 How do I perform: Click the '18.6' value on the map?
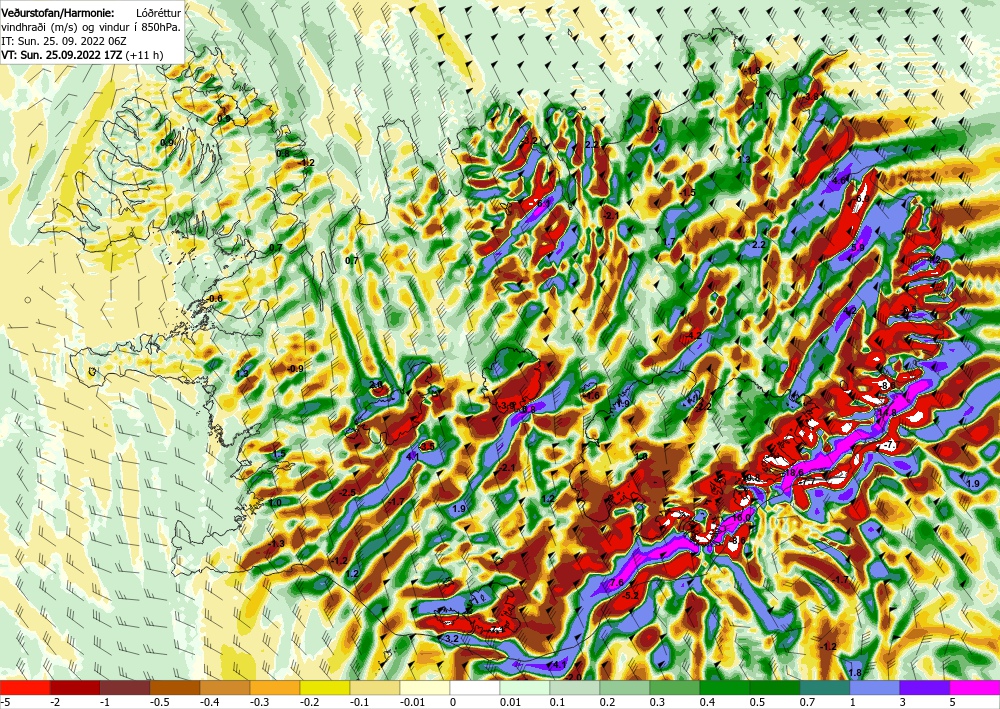pyautogui.click(x=794, y=472)
